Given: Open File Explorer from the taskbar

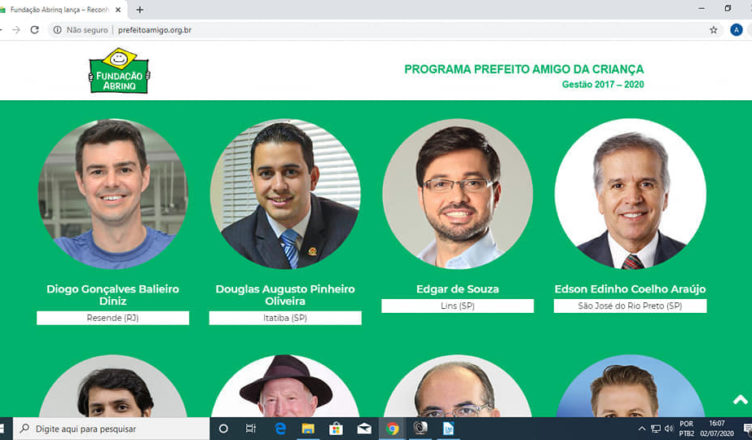Looking at the screenshot, I should pos(308,428).
